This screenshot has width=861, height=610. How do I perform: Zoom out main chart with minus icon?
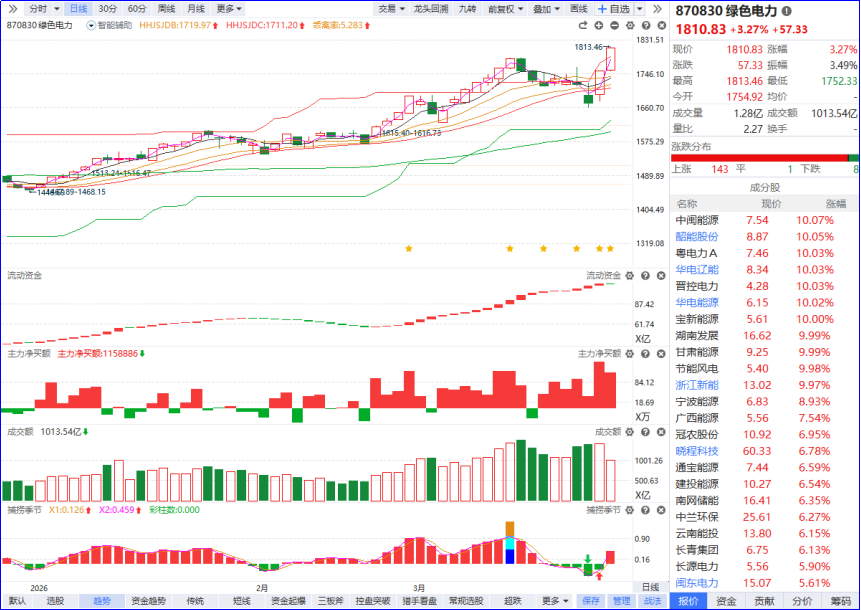click(x=614, y=25)
